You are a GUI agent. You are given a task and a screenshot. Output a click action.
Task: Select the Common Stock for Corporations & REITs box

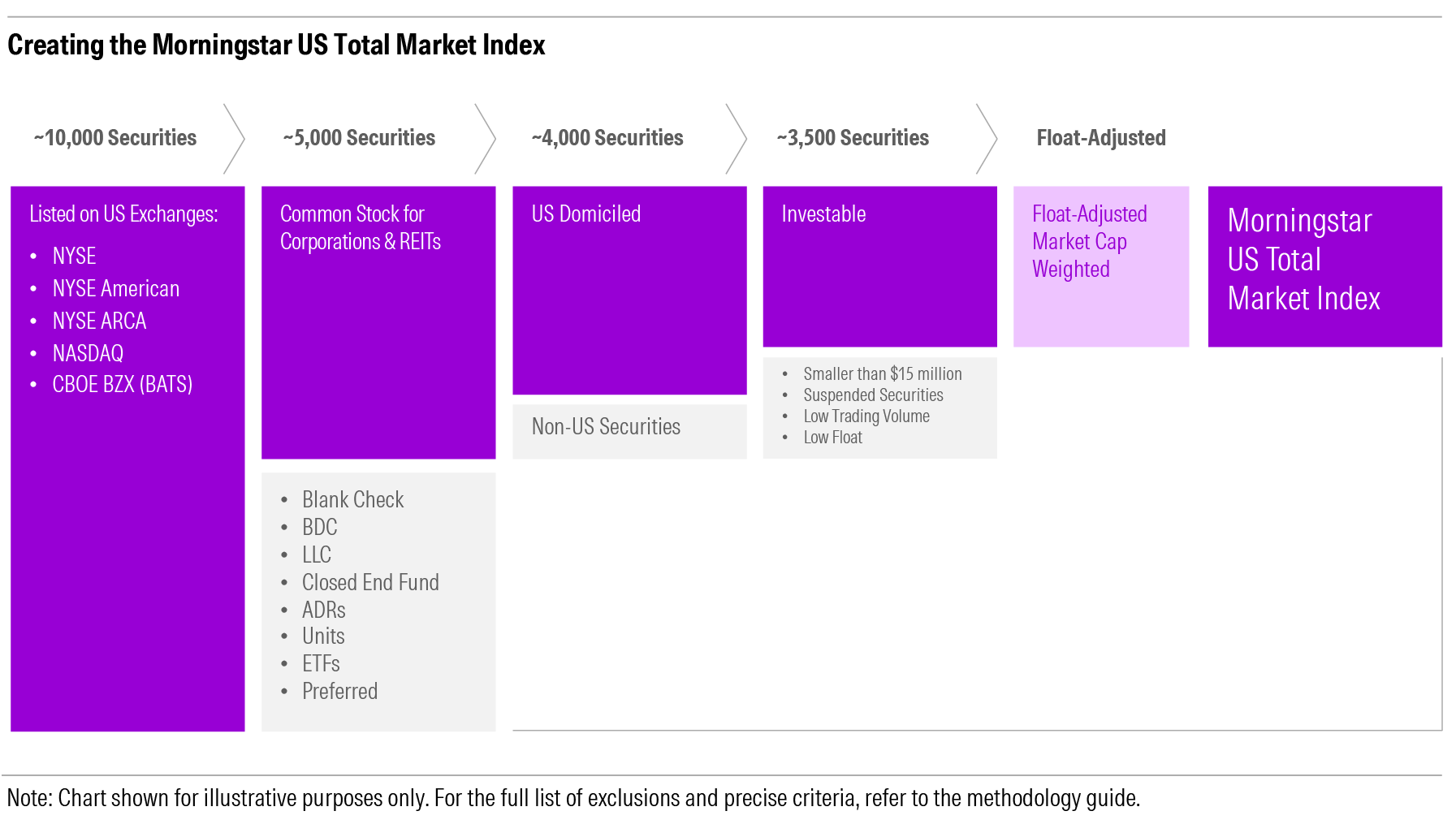[x=378, y=322]
